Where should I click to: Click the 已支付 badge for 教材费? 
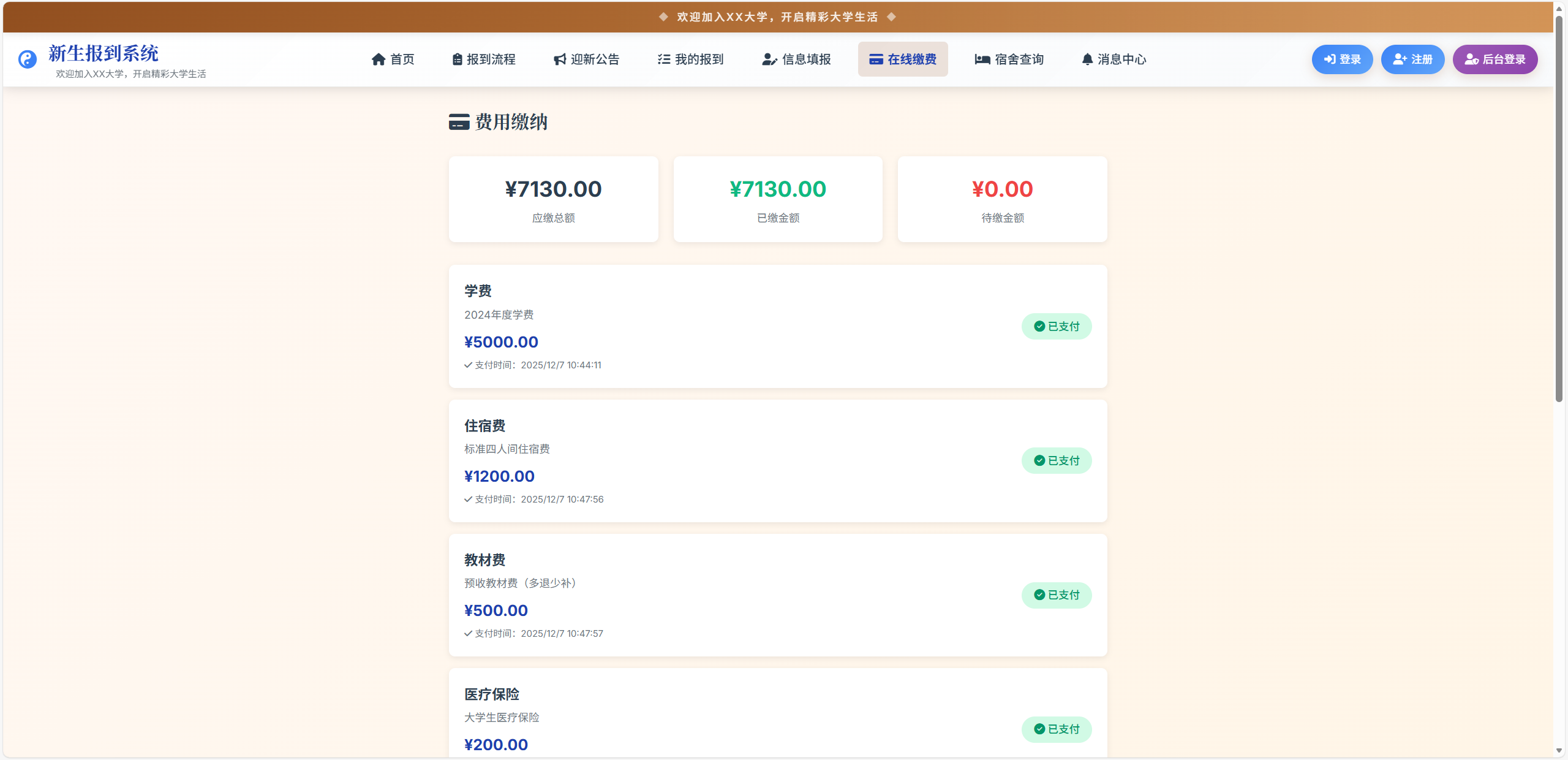1056,595
